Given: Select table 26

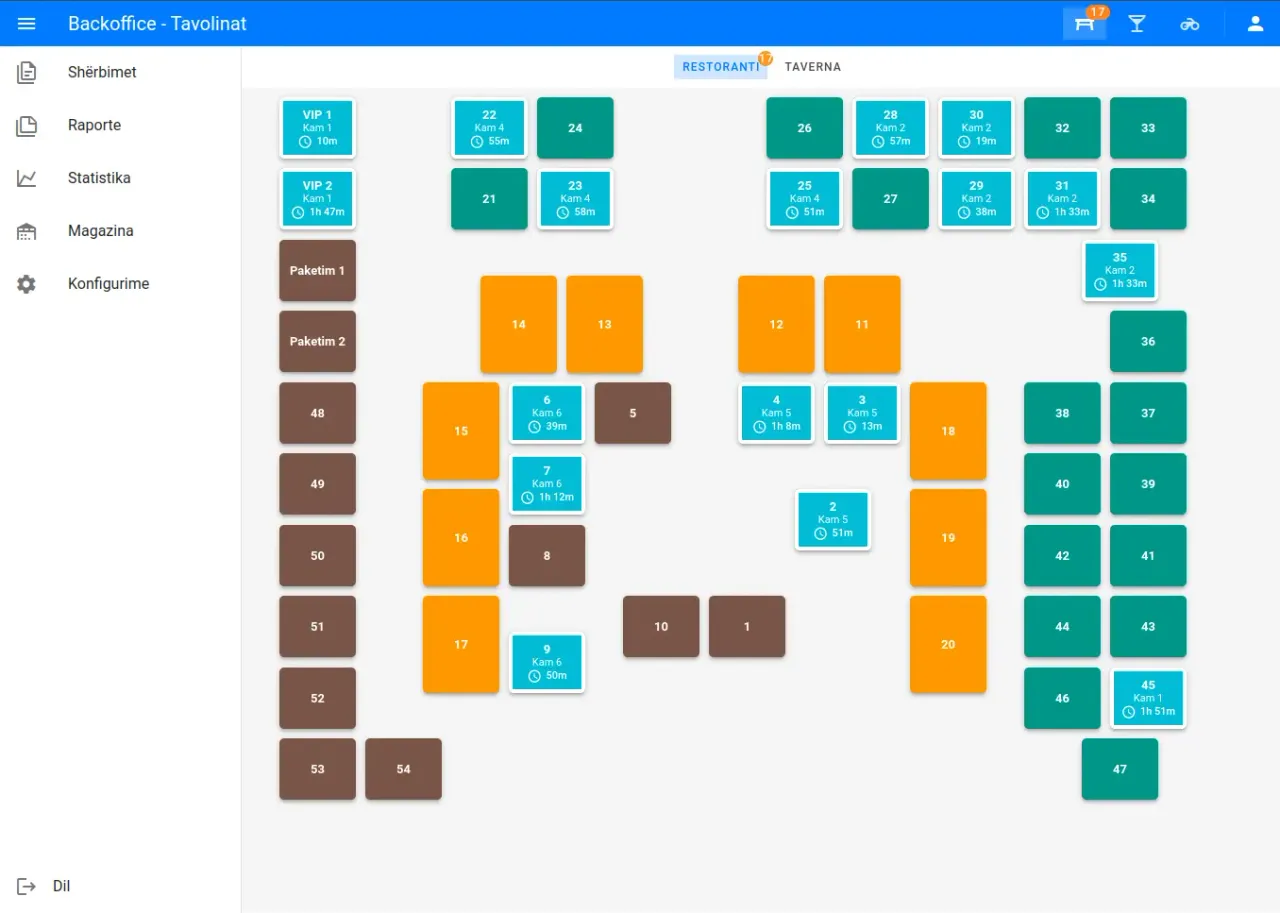Looking at the screenshot, I should 804,127.
